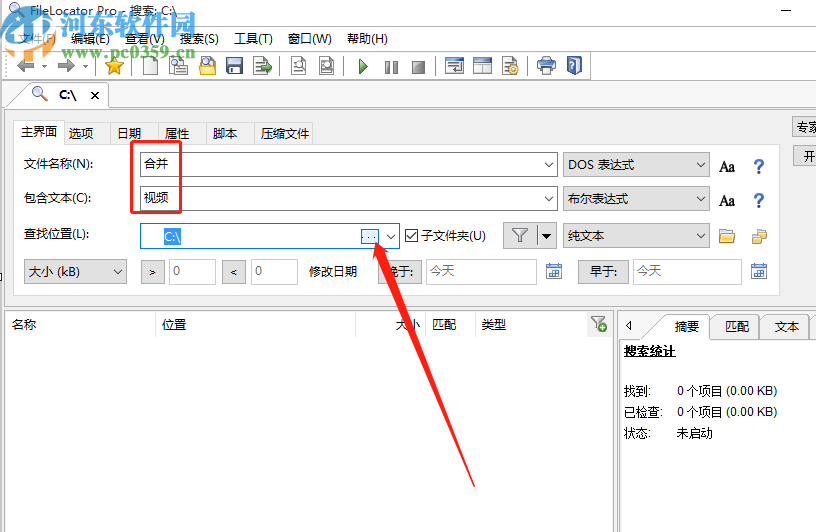Open the 帮助(H) menu
This screenshot has width=816, height=532.
click(367, 39)
